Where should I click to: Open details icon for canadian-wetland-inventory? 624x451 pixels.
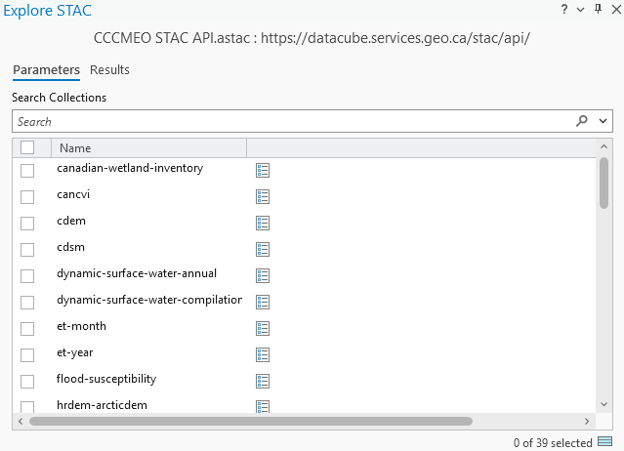[x=263, y=170]
